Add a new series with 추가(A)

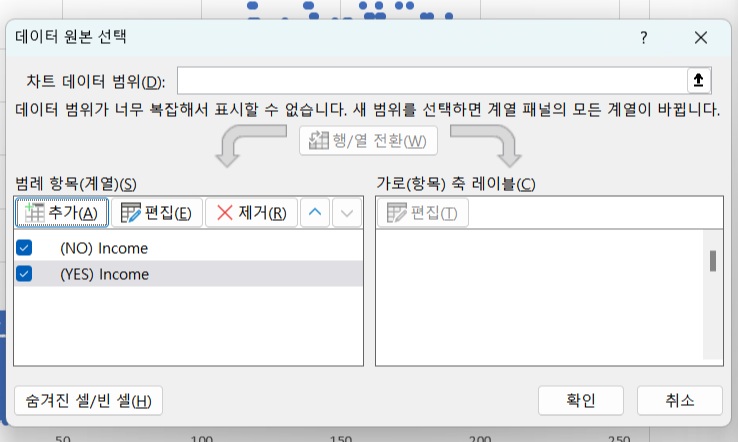(62, 213)
